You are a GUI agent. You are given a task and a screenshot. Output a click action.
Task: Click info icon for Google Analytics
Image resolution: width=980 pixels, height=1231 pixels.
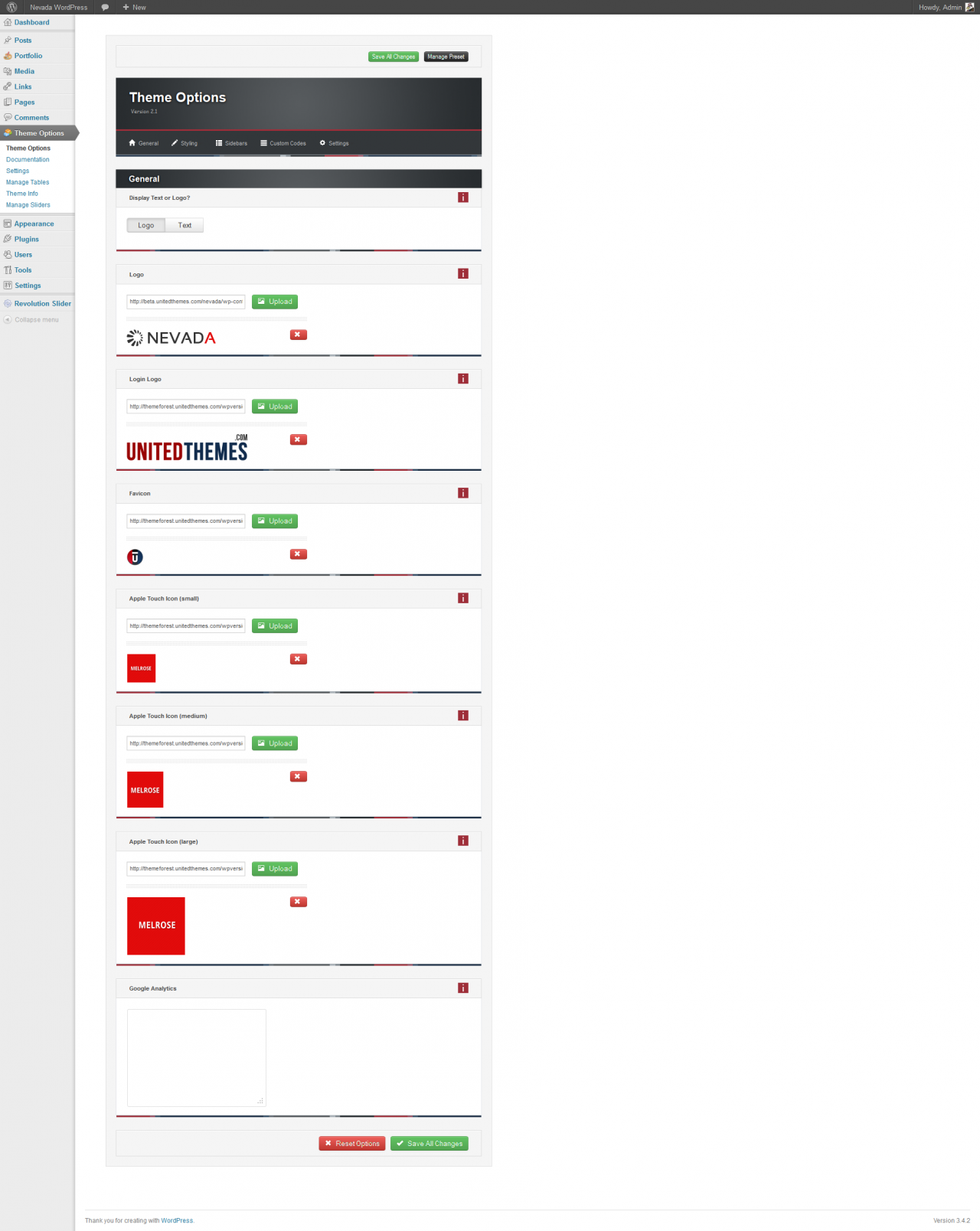pyautogui.click(x=463, y=988)
